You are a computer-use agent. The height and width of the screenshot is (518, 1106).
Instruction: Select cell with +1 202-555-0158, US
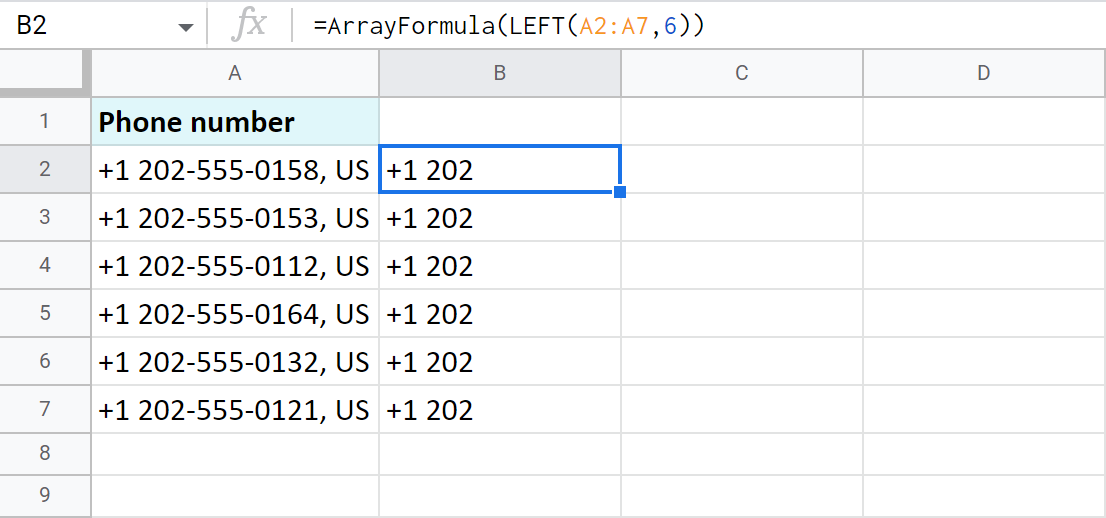[235, 170]
